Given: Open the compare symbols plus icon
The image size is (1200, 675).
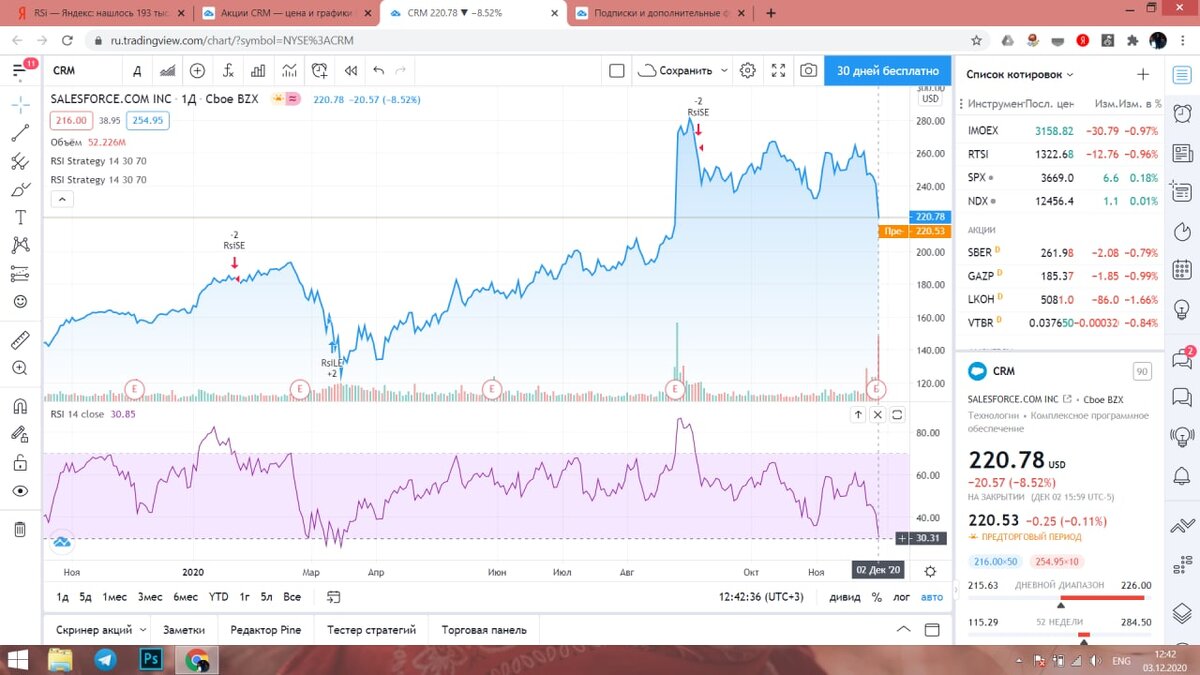Looking at the screenshot, I should pos(198,71).
